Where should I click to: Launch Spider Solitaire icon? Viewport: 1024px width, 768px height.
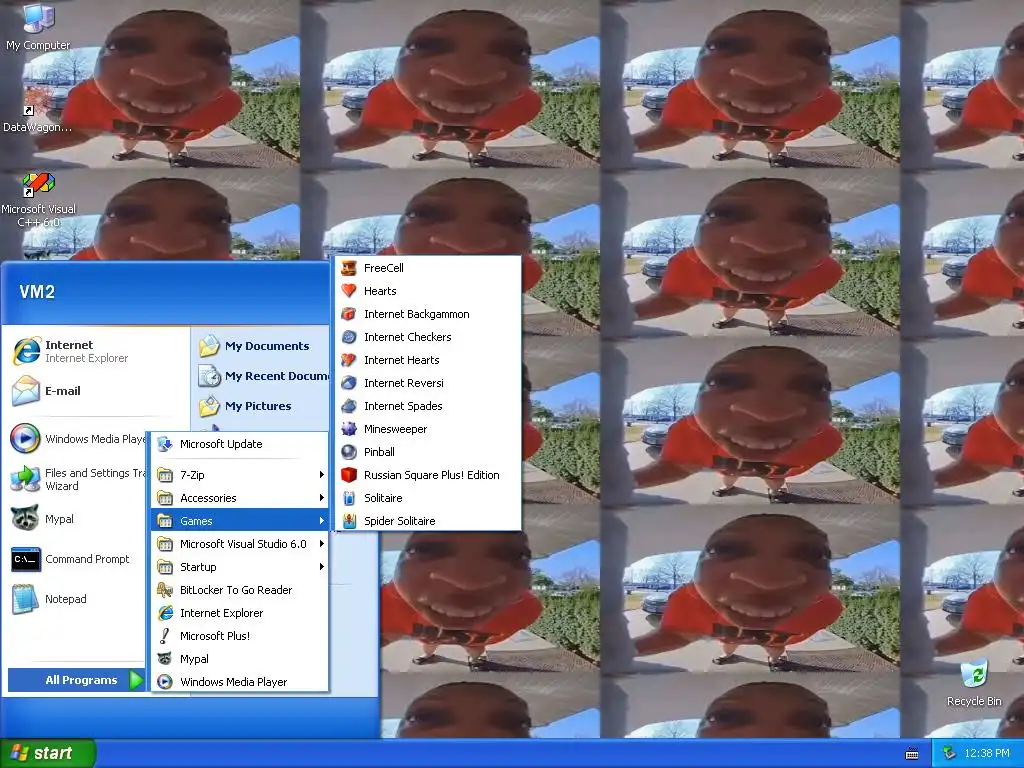pos(349,520)
